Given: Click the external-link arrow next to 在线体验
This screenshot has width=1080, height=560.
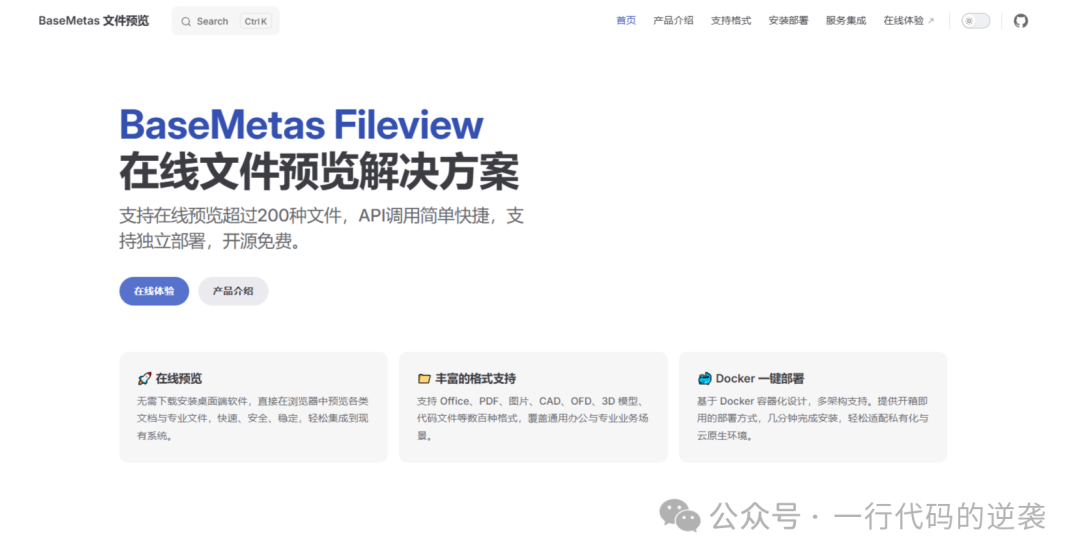Looking at the screenshot, I should (931, 21).
